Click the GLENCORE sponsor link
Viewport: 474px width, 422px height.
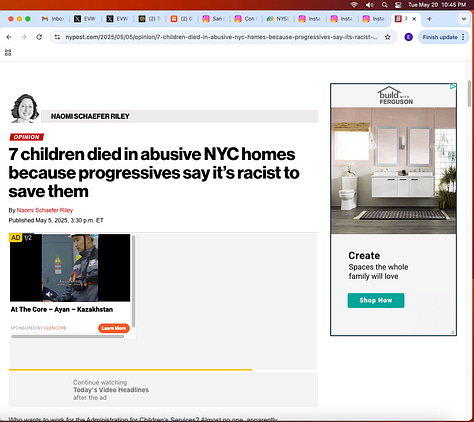[55, 328]
